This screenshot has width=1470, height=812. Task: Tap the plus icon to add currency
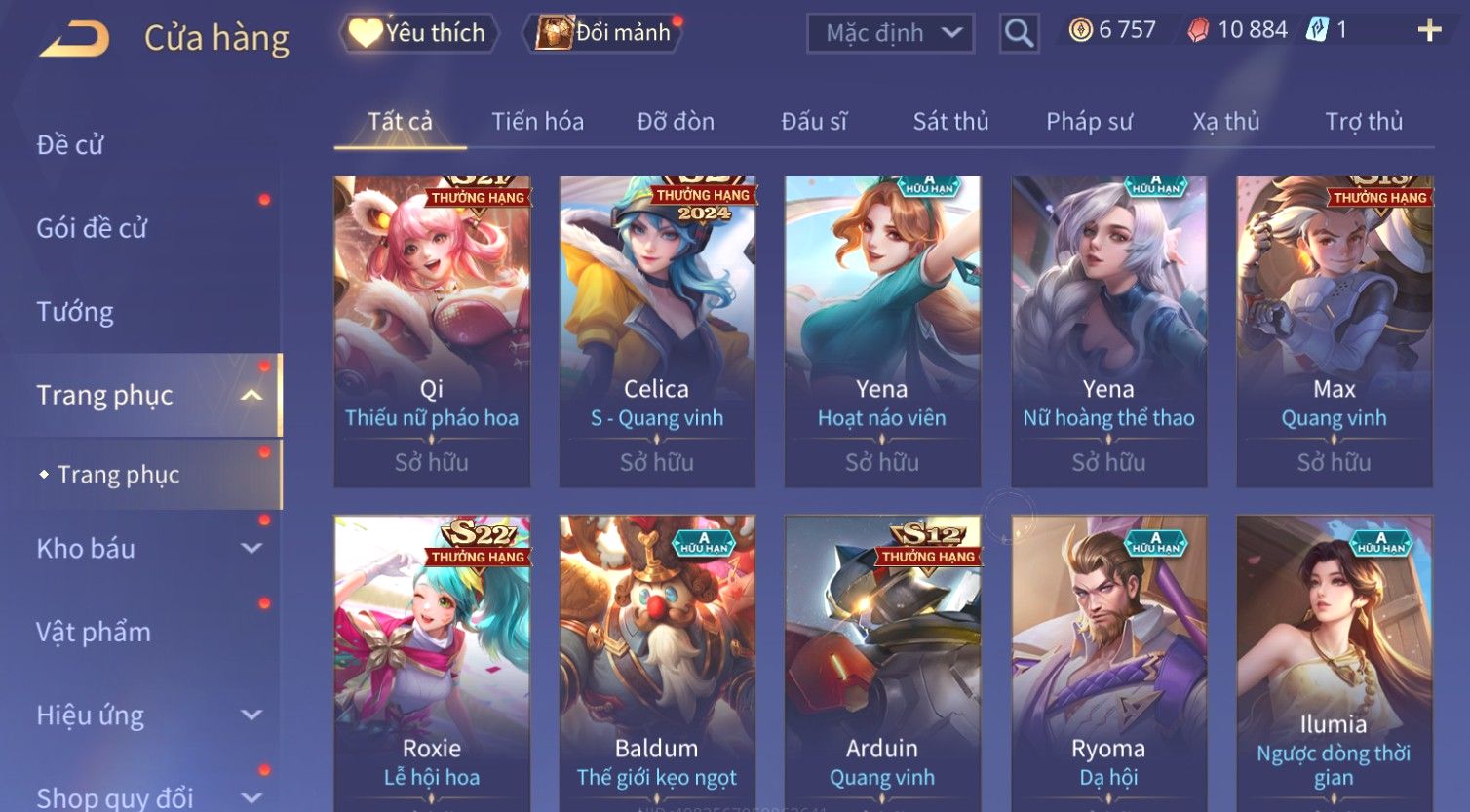(x=1429, y=30)
